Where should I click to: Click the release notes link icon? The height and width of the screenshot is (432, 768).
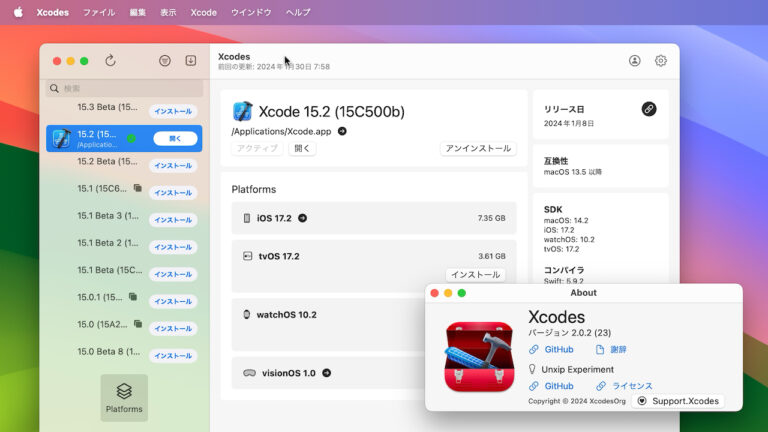pyautogui.click(x=648, y=109)
